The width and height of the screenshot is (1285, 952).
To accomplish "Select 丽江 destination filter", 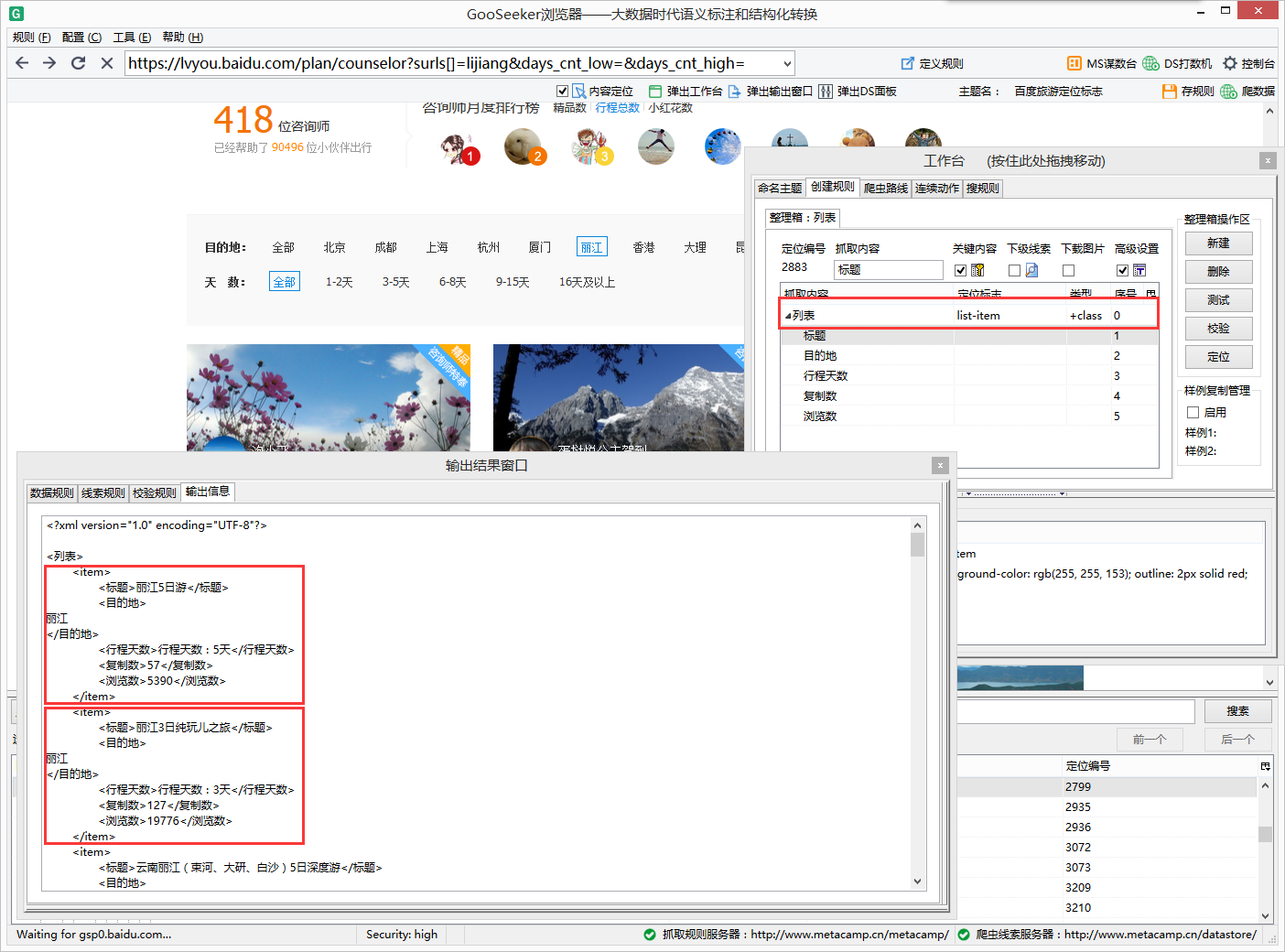I will pos(591,247).
